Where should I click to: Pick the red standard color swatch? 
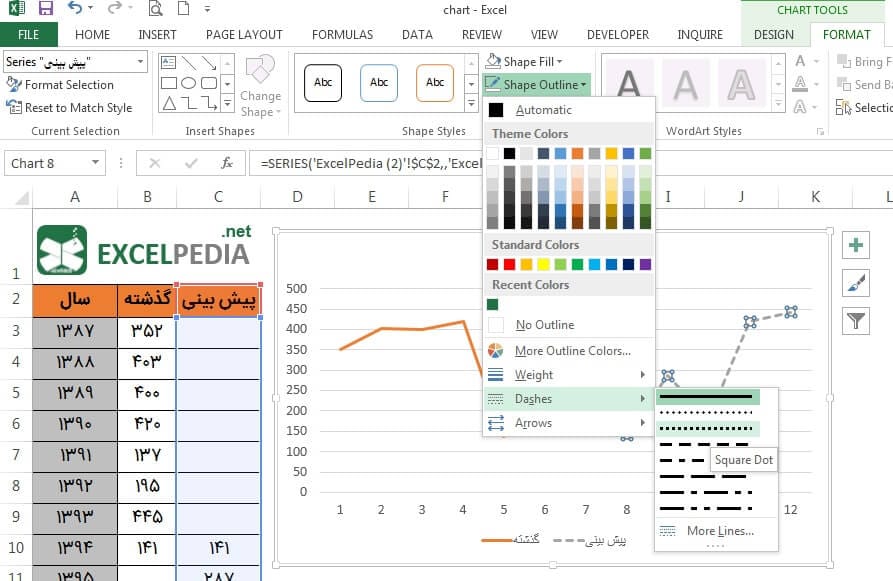(x=509, y=264)
